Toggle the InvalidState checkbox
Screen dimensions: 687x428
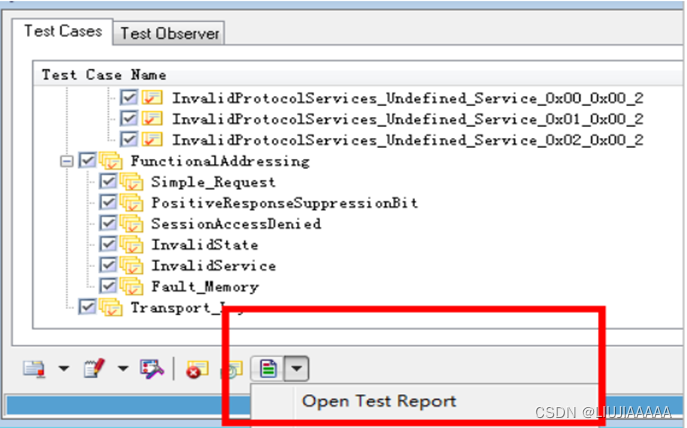pos(108,244)
